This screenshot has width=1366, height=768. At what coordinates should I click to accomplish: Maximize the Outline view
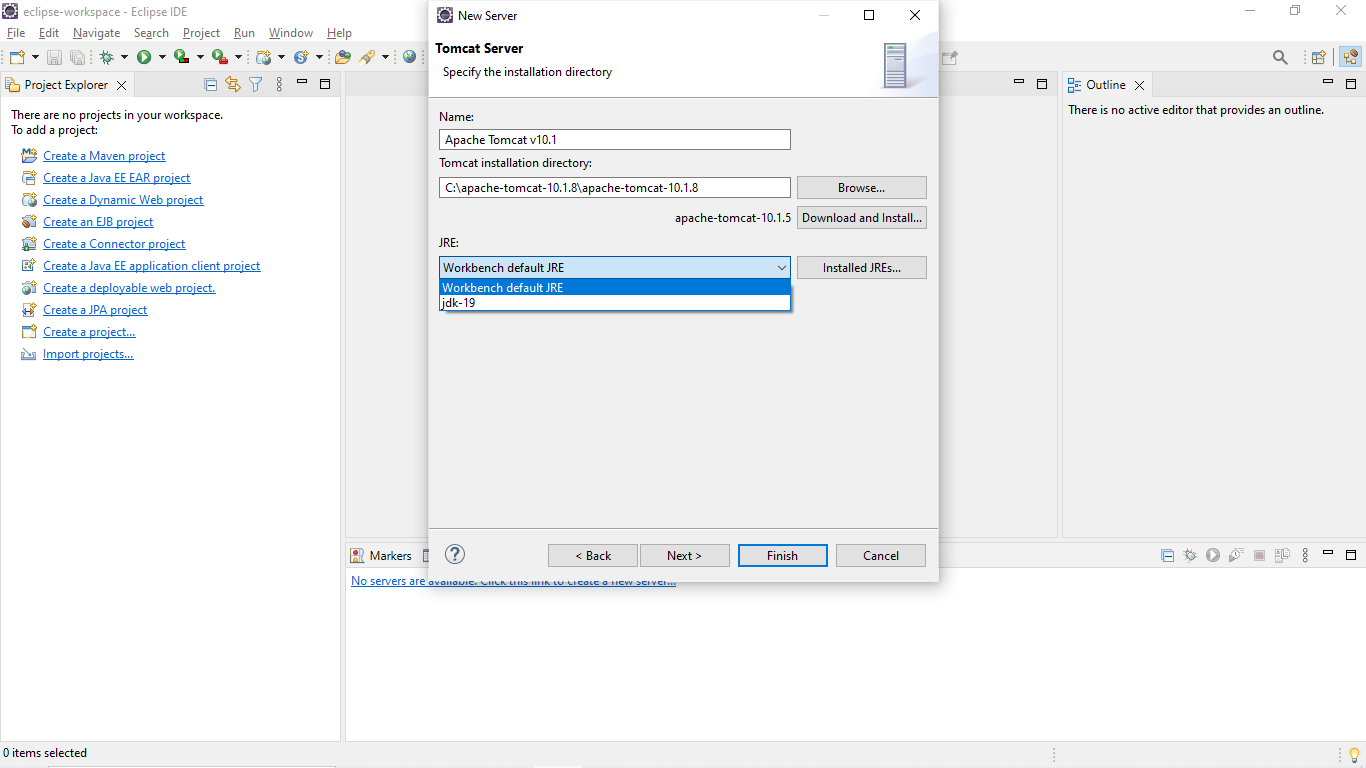click(1349, 84)
